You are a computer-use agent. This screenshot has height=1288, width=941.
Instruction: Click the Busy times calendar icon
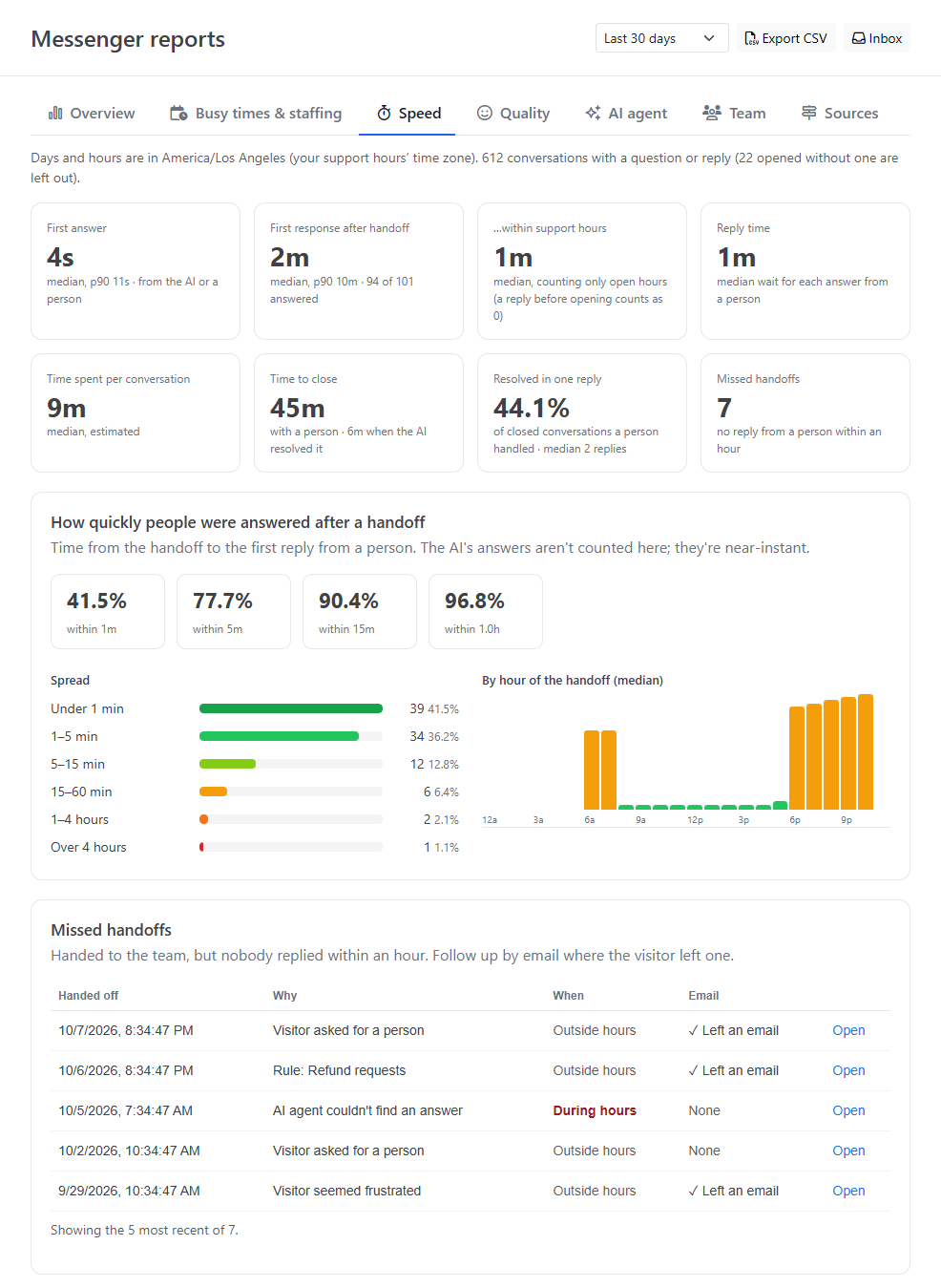(178, 113)
